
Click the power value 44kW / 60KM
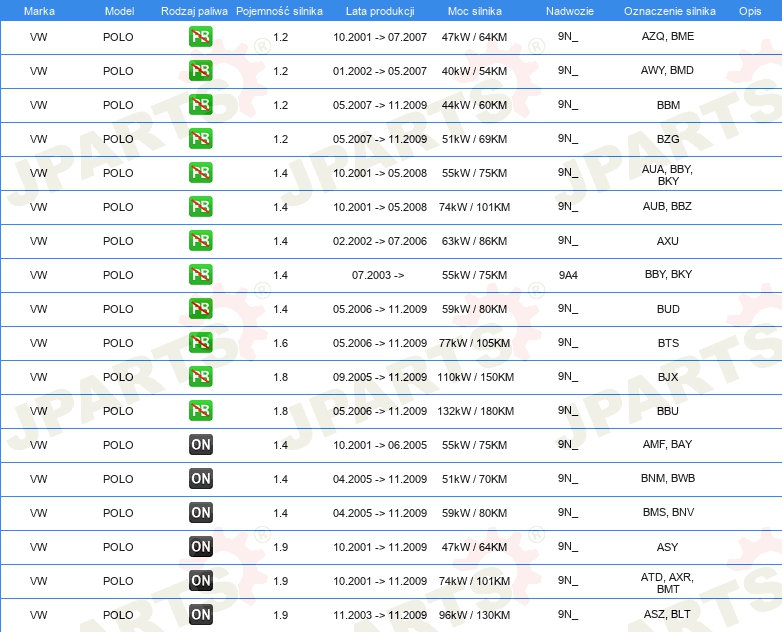coord(474,105)
